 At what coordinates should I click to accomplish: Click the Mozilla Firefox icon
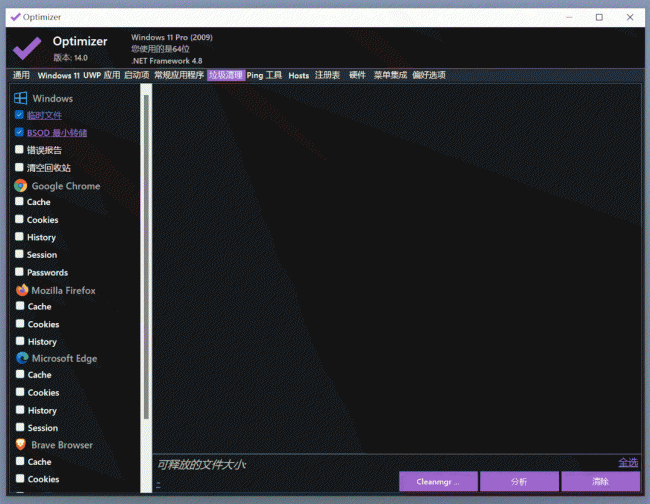(22, 290)
